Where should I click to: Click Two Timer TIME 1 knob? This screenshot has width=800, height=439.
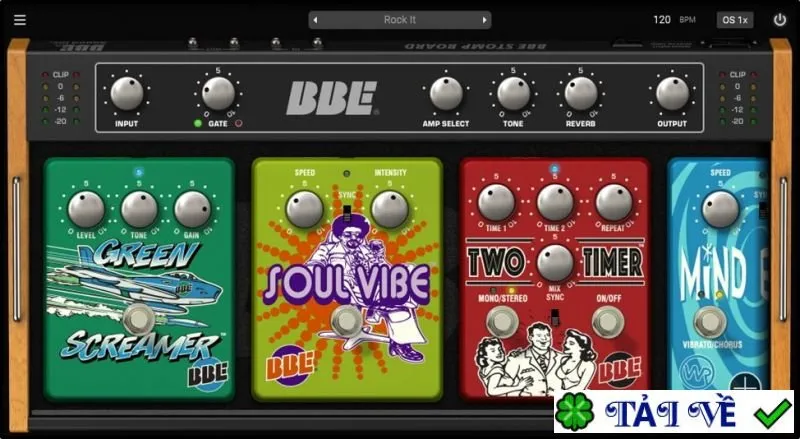click(x=496, y=203)
